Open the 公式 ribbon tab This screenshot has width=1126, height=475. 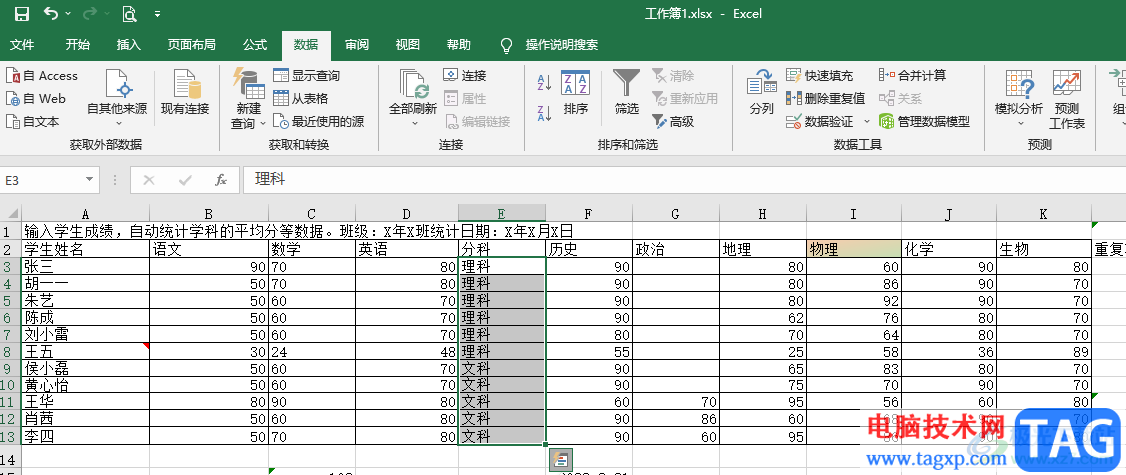[255, 45]
